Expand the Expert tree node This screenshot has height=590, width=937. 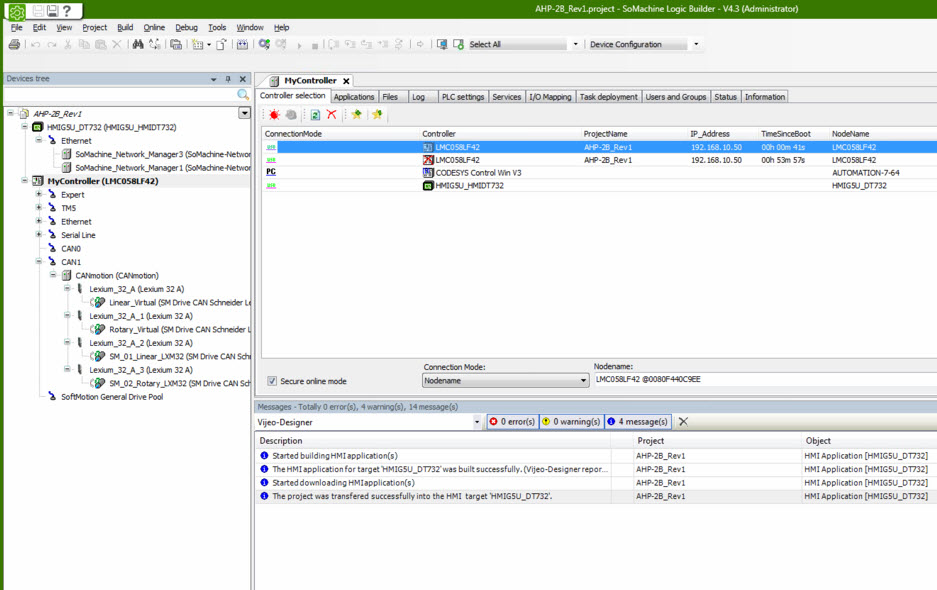(39, 194)
